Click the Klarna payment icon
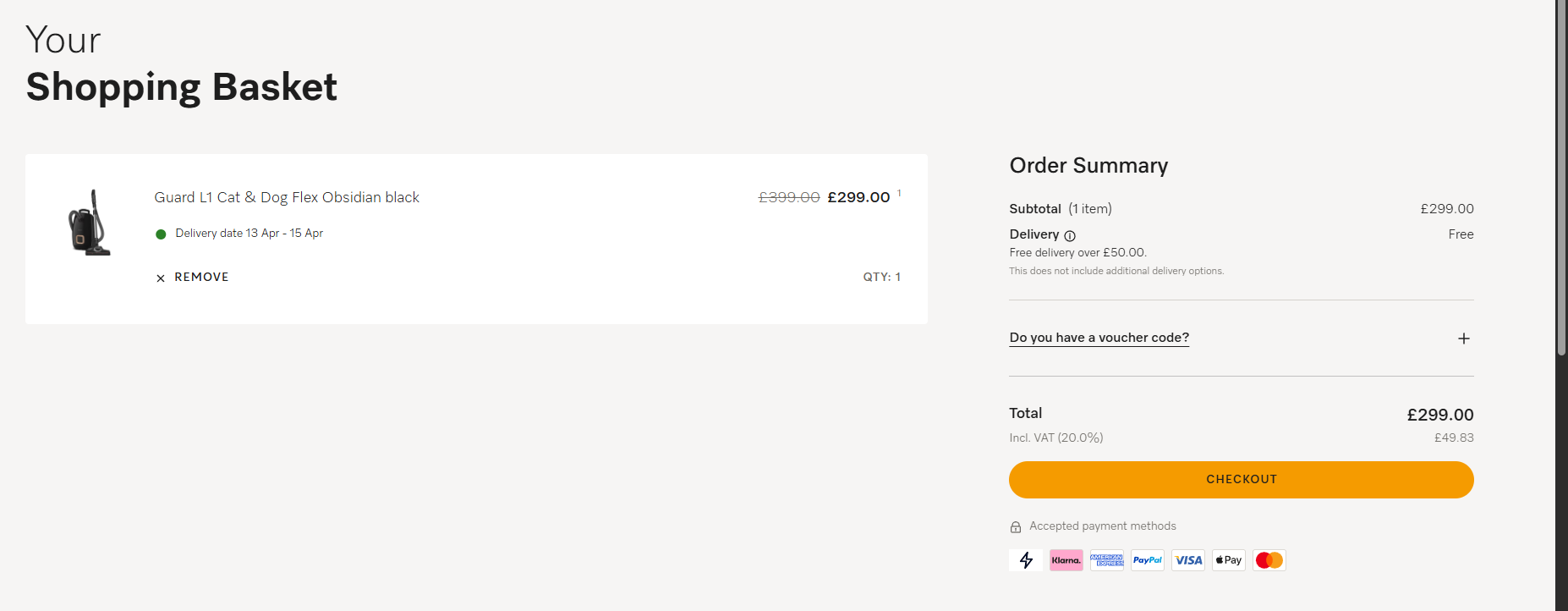 click(x=1066, y=560)
